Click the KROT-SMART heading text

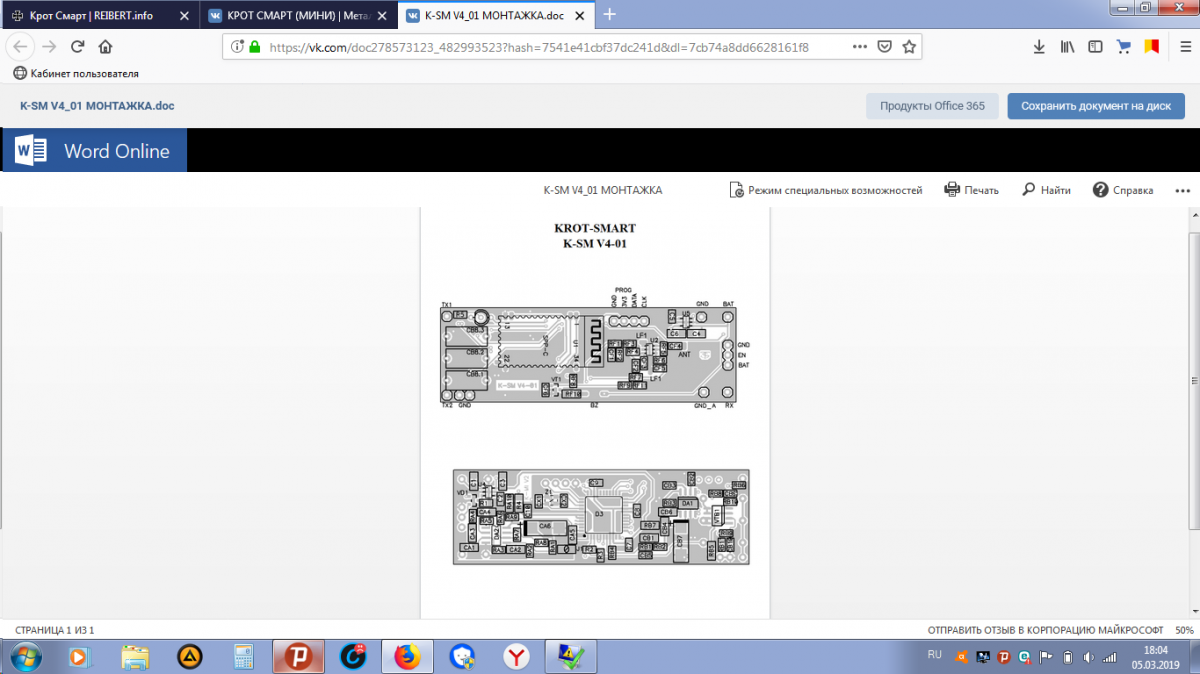[595, 228]
